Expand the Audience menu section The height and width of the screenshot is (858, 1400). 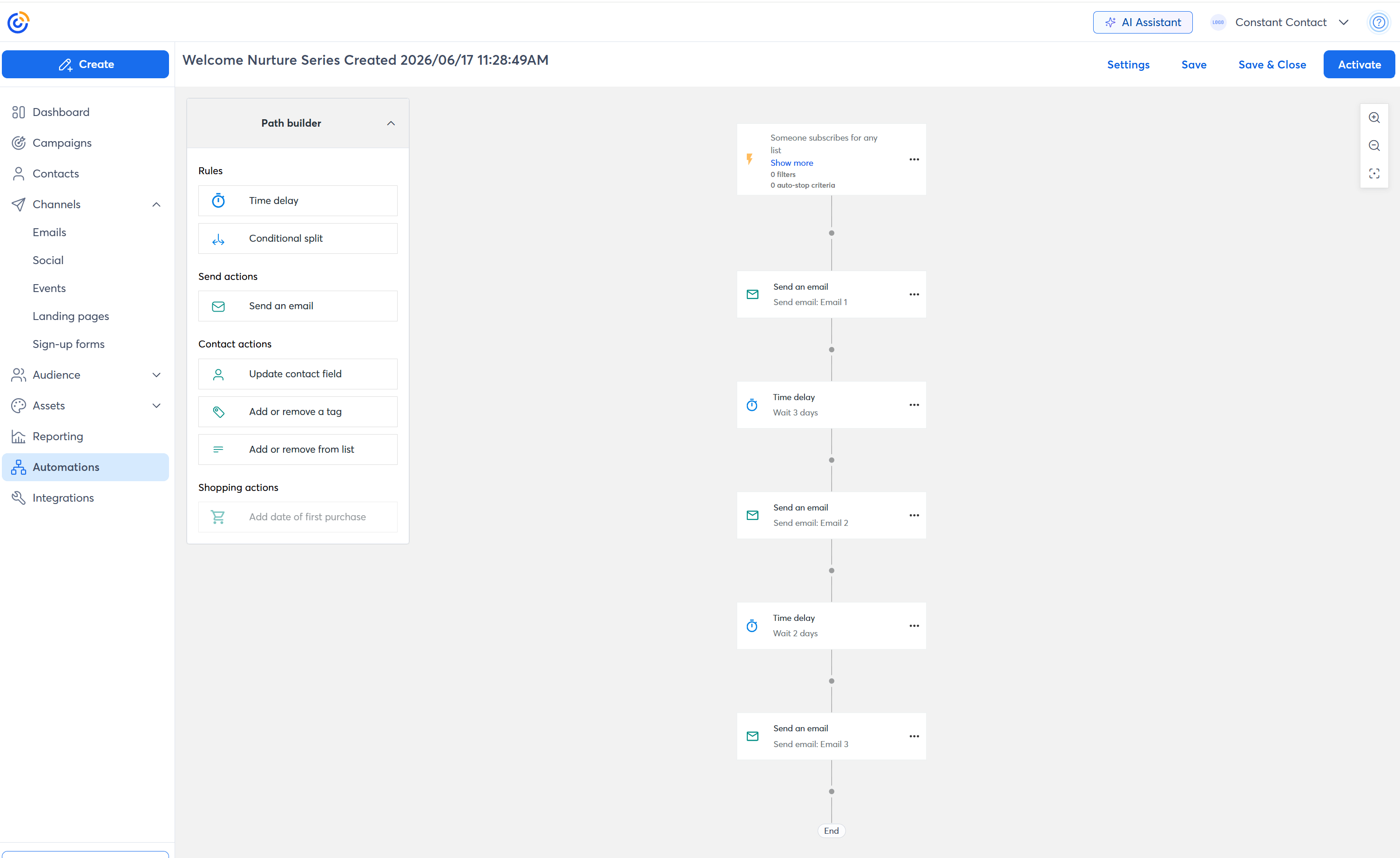point(156,375)
